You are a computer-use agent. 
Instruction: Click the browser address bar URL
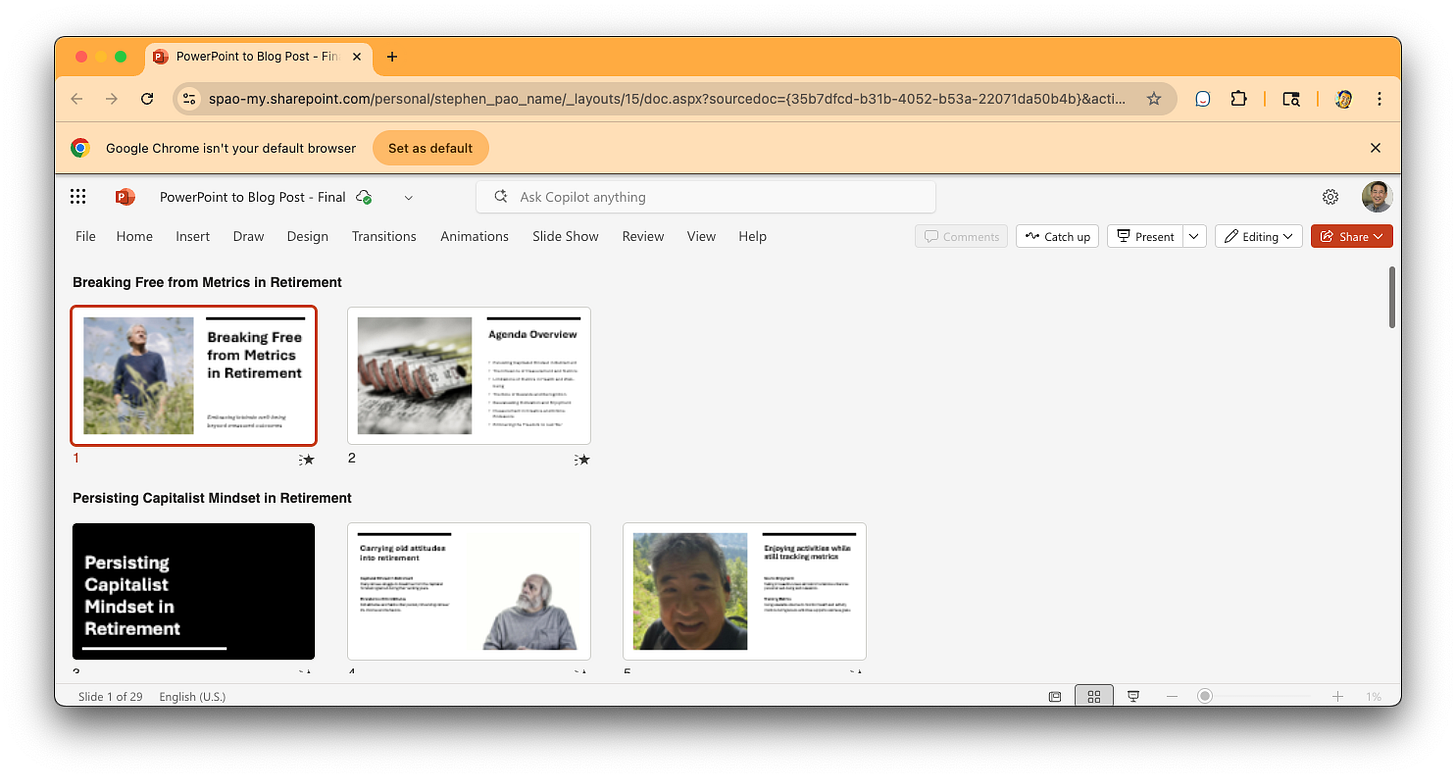tap(667, 99)
